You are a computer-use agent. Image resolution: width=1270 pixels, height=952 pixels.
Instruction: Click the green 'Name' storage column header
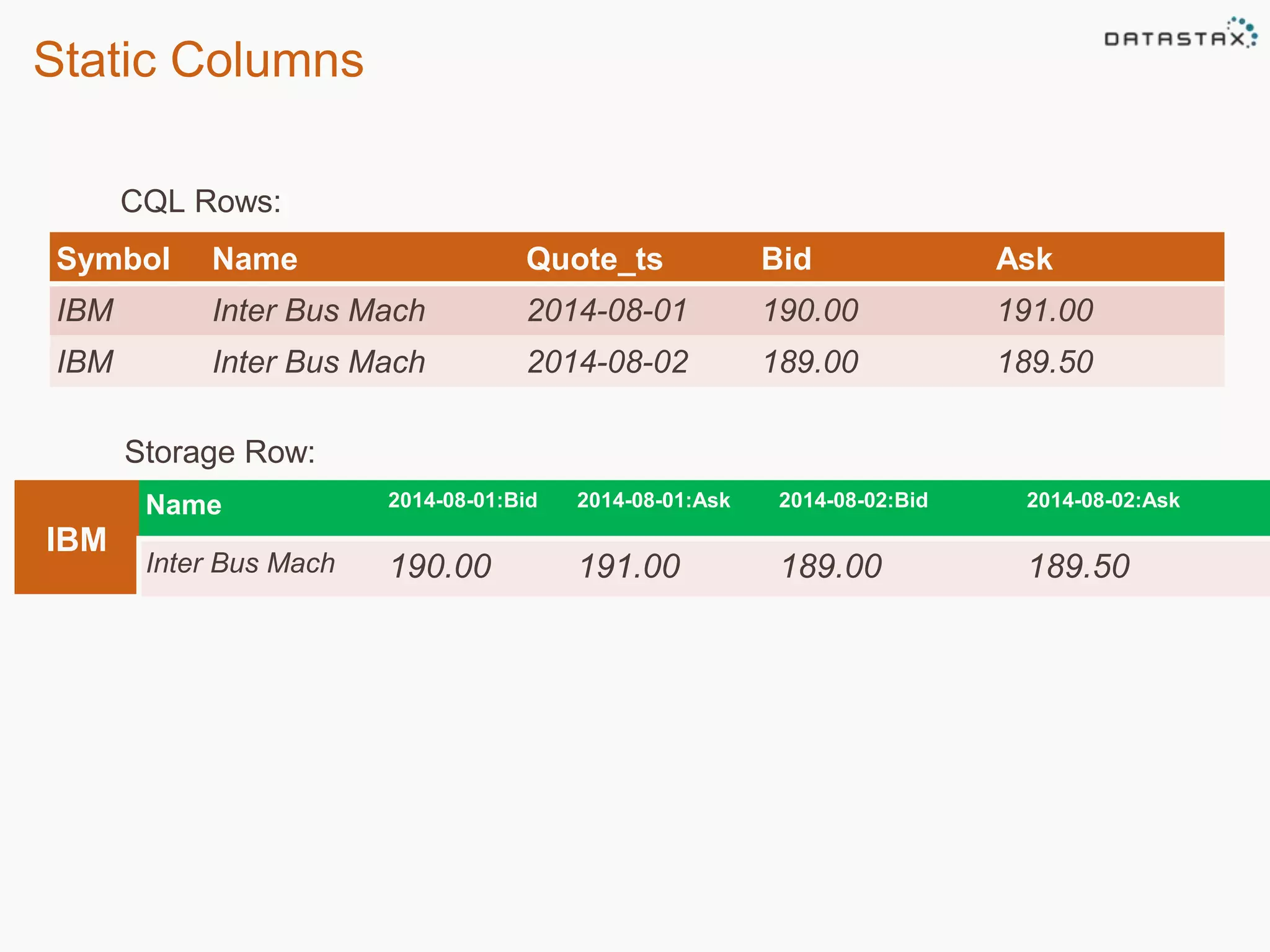[184, 505]
